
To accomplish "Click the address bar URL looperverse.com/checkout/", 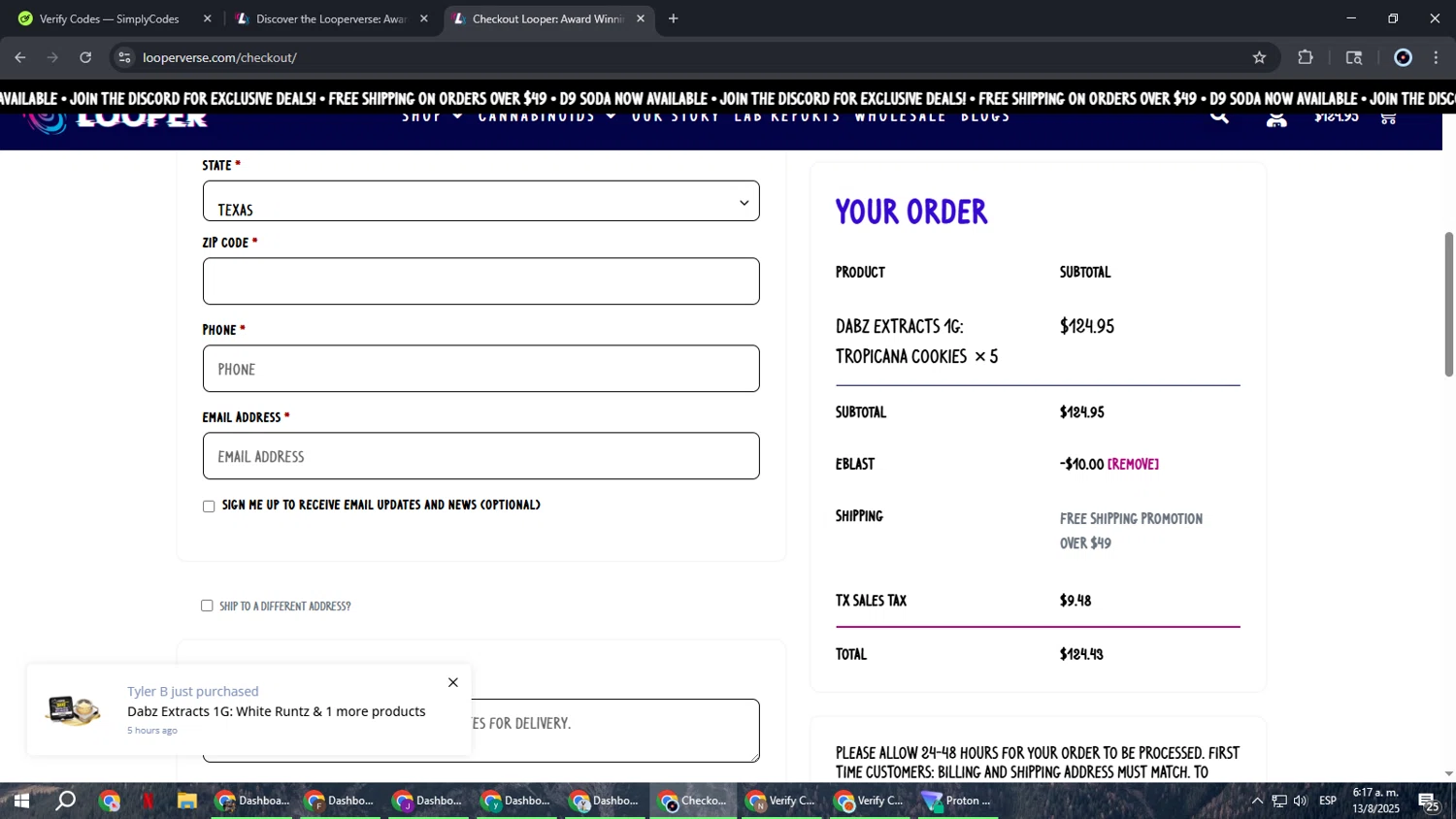I will (219, 57).
